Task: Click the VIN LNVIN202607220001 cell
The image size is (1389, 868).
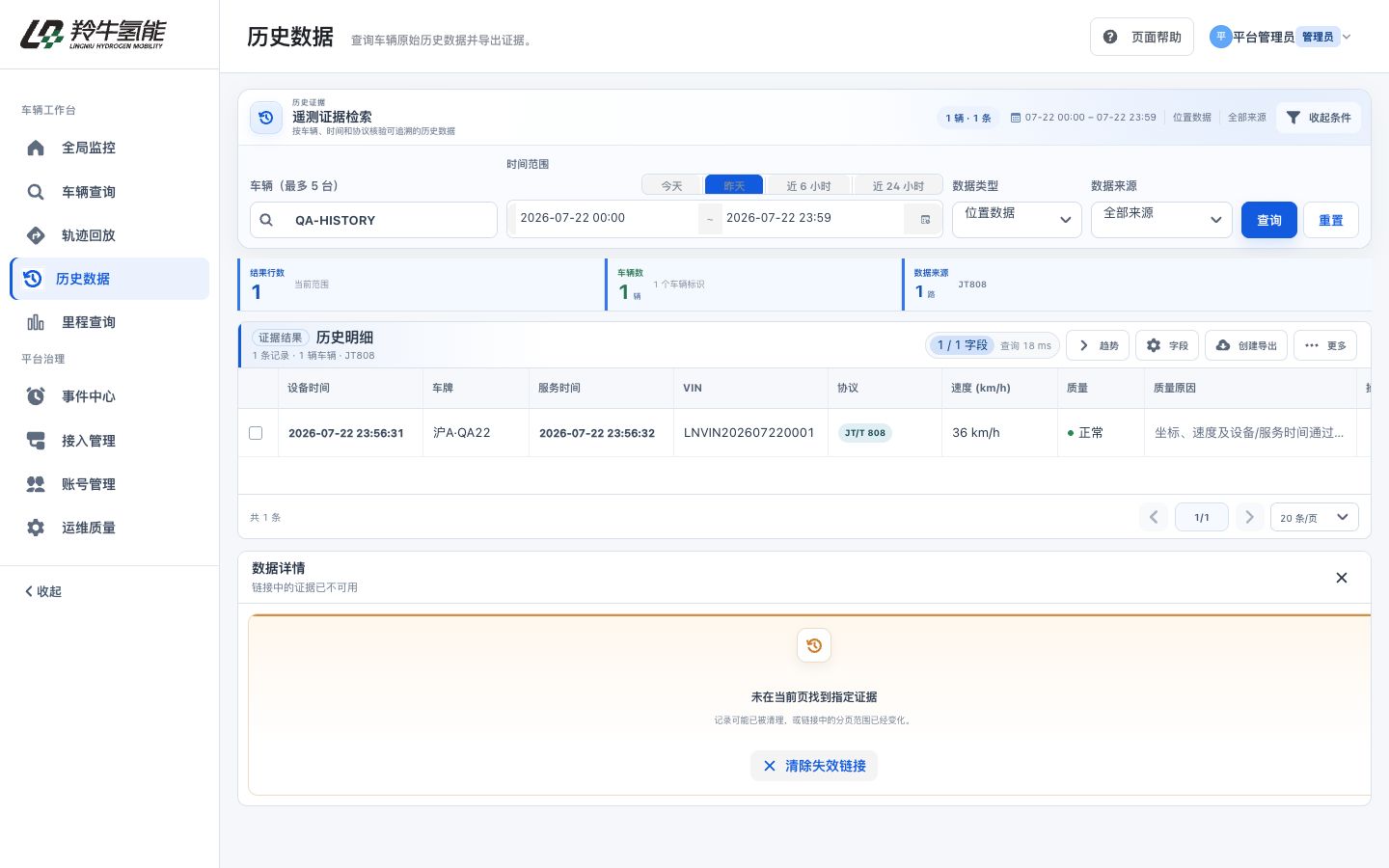Action: coord(749,433)
